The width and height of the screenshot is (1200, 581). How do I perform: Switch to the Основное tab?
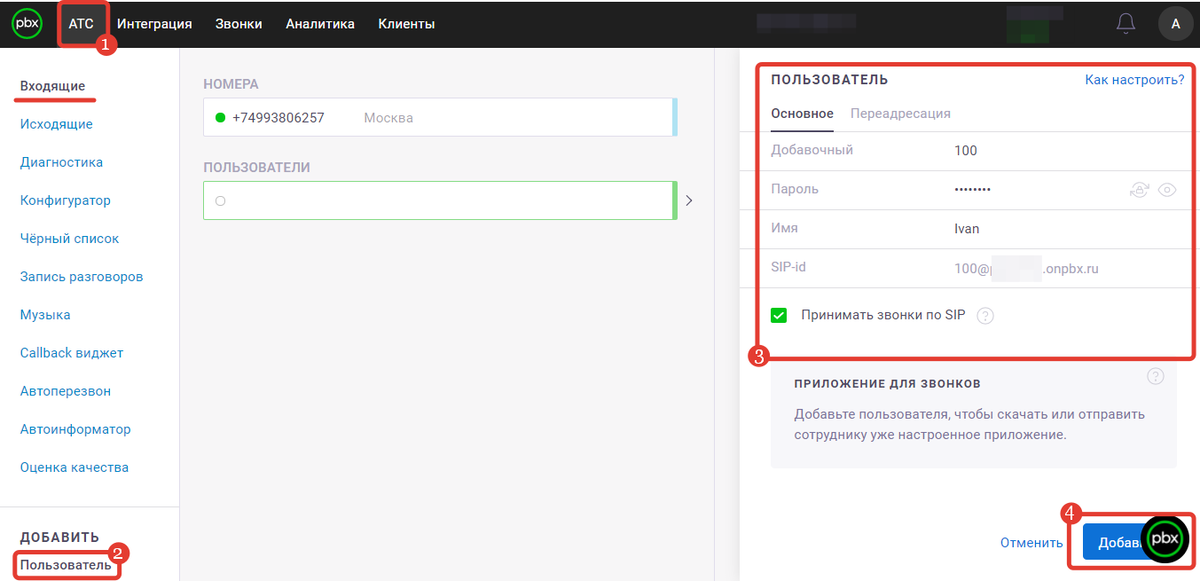[x=802, y=114]
